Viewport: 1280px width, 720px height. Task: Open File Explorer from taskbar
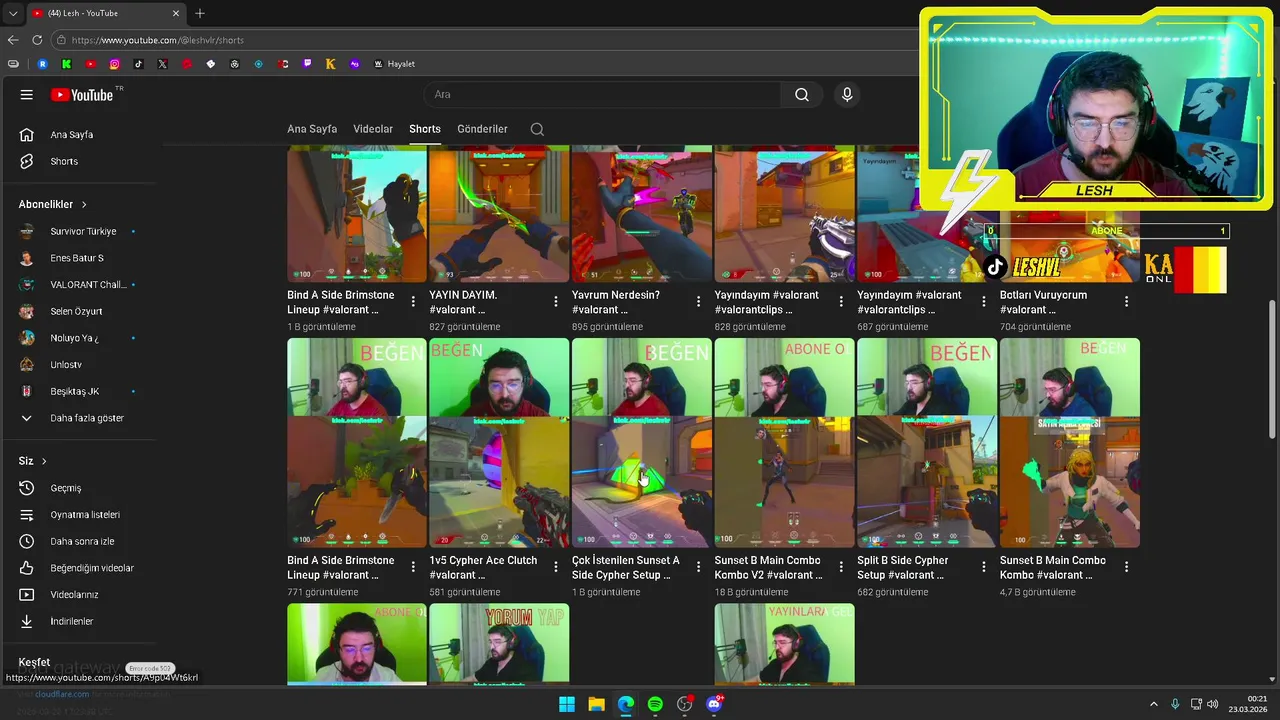click(x=596, y=704)
